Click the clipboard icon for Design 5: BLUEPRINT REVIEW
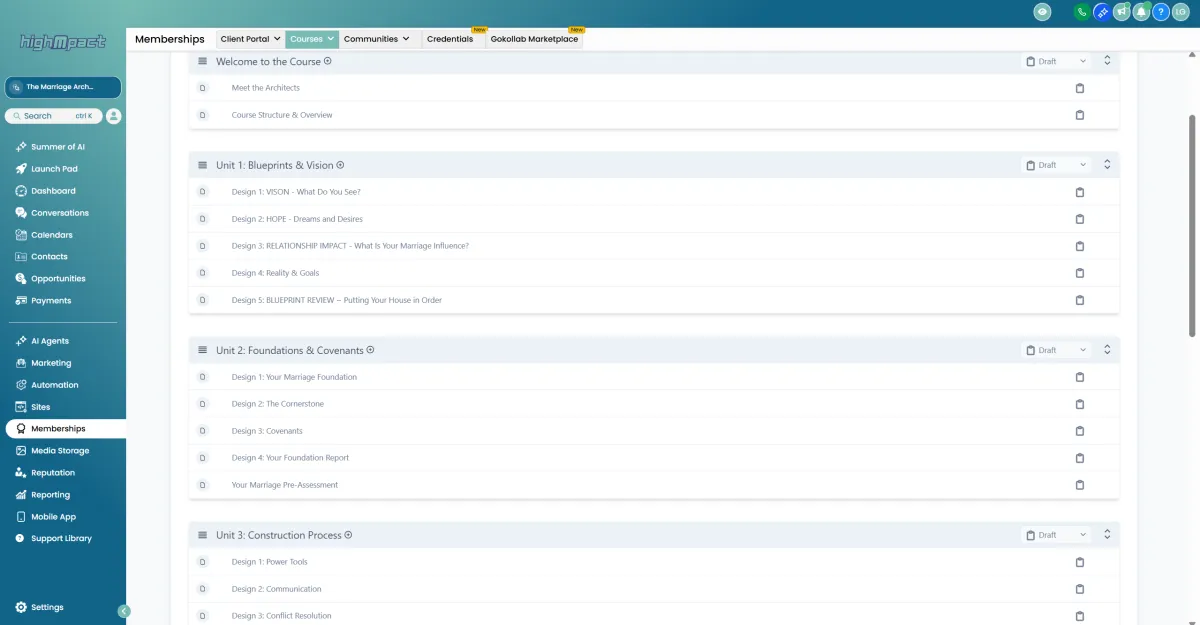Screen dimensions: 1200x625 tap(1079, 300)
